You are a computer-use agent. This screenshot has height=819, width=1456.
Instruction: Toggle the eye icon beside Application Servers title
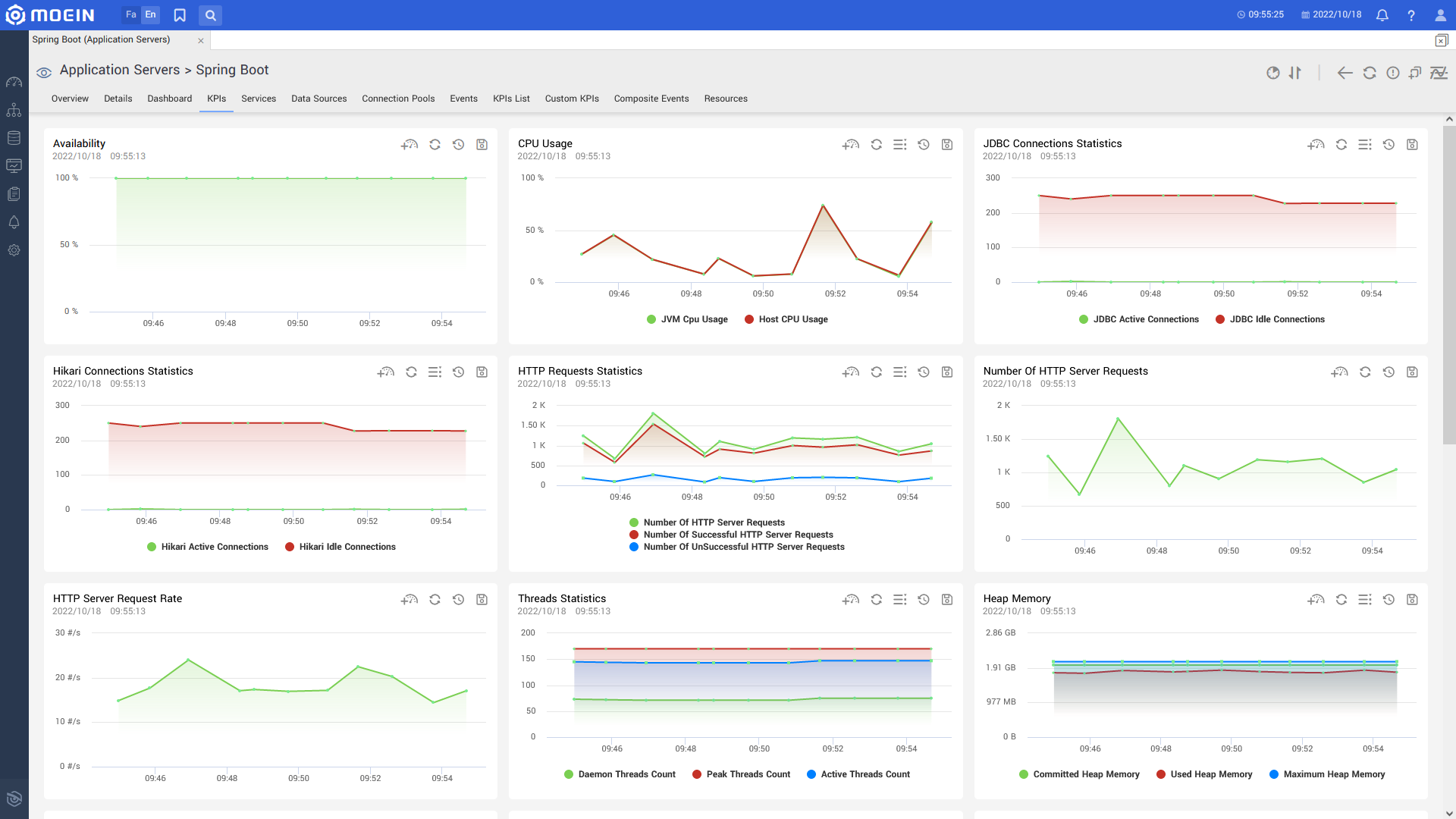(44, 73)
